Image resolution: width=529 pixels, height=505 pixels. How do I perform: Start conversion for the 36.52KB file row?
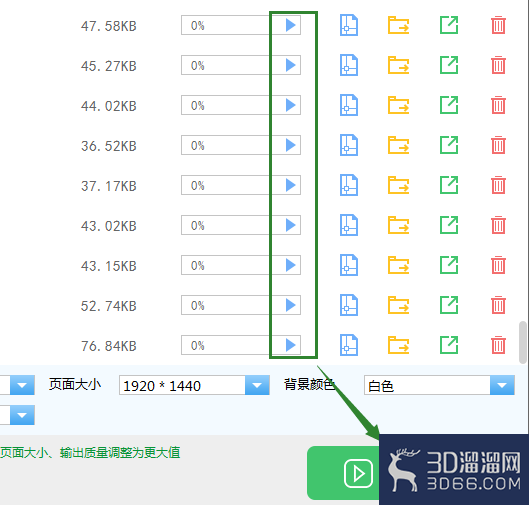tap(290, 145)
